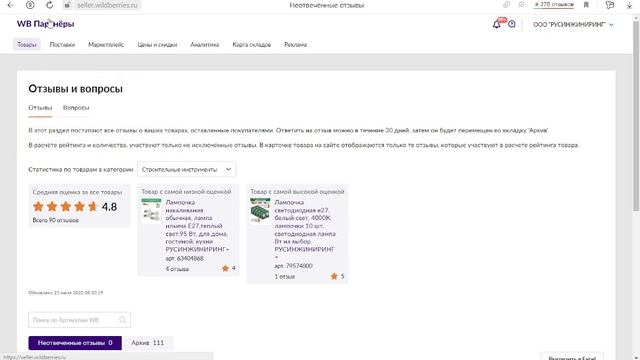Click the lock icon in the address bar
This screenshot has height=360, width=640.
click(67, 5)
